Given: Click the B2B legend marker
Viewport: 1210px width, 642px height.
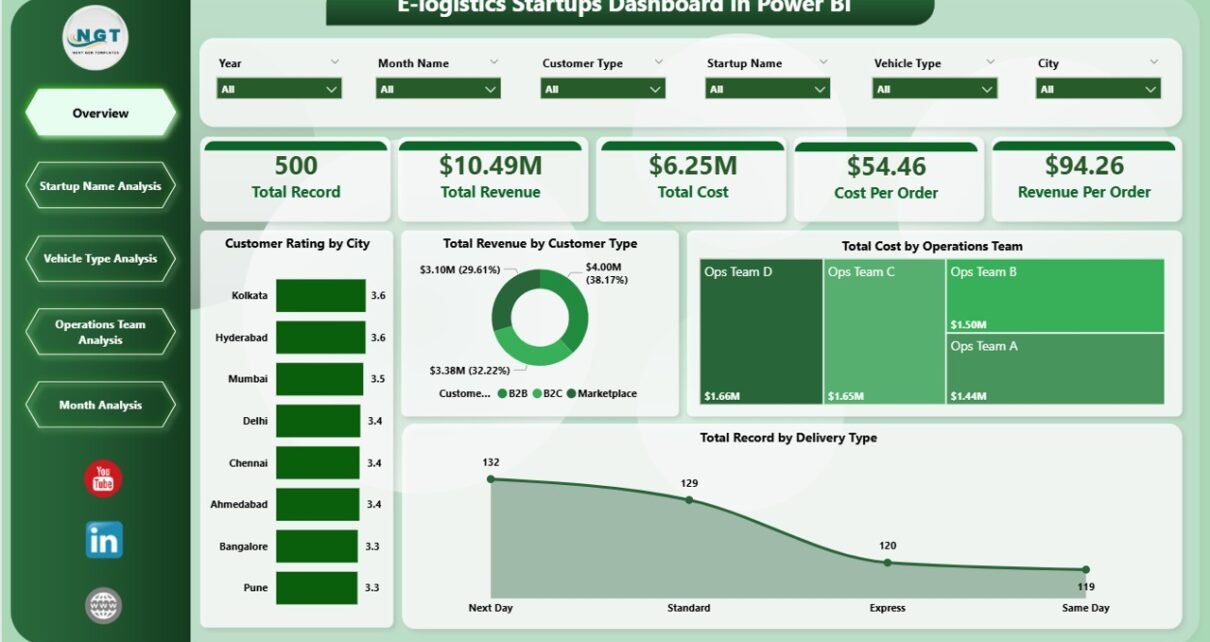Looking at the screenshot, I should click(502, 394).
